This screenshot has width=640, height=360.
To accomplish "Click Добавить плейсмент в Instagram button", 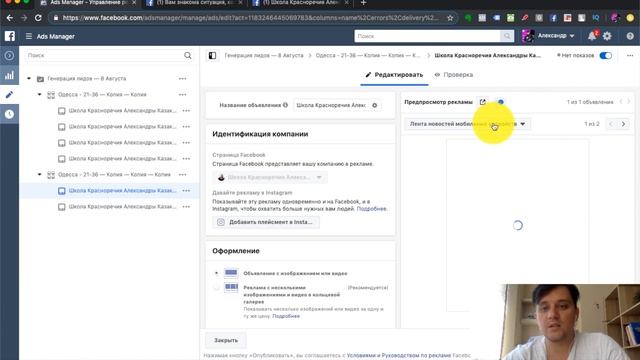I will 266,222.
